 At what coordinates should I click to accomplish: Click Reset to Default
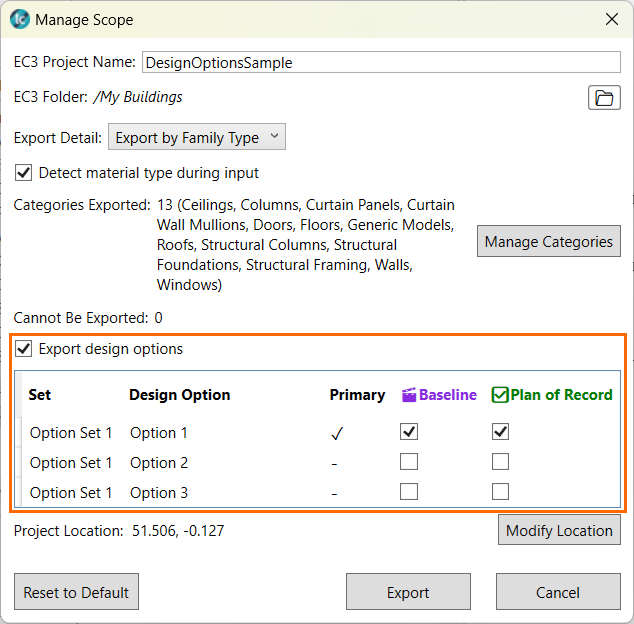[76, 592]
